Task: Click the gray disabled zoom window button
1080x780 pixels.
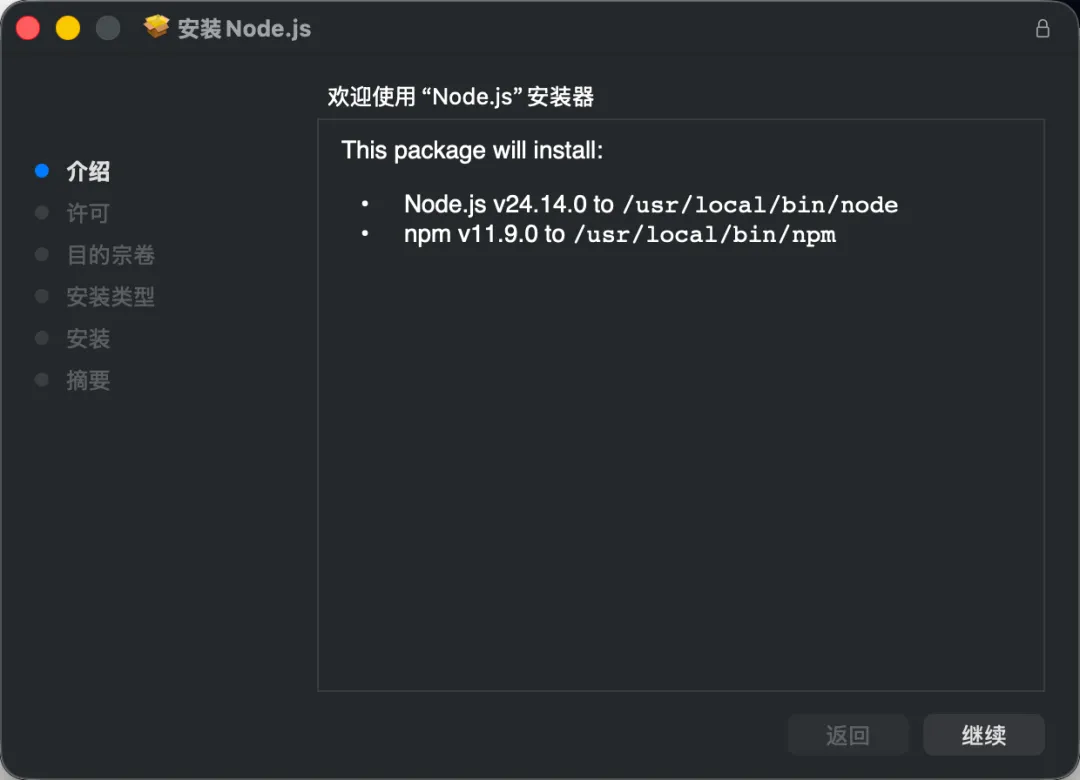Action: tap(108, 28)
